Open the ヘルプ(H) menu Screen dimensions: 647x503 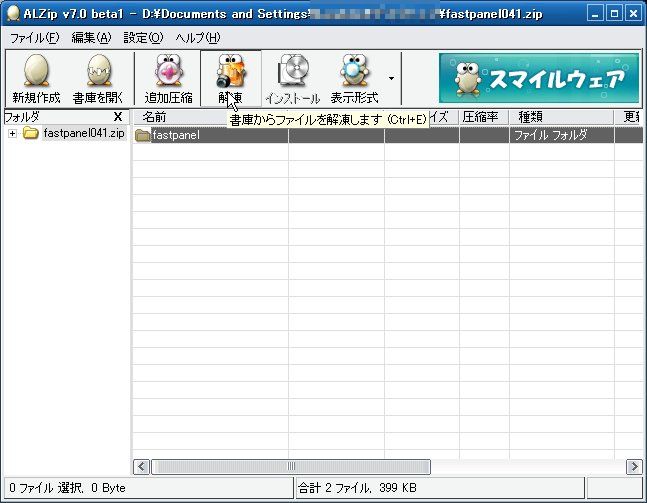[198, 38]
